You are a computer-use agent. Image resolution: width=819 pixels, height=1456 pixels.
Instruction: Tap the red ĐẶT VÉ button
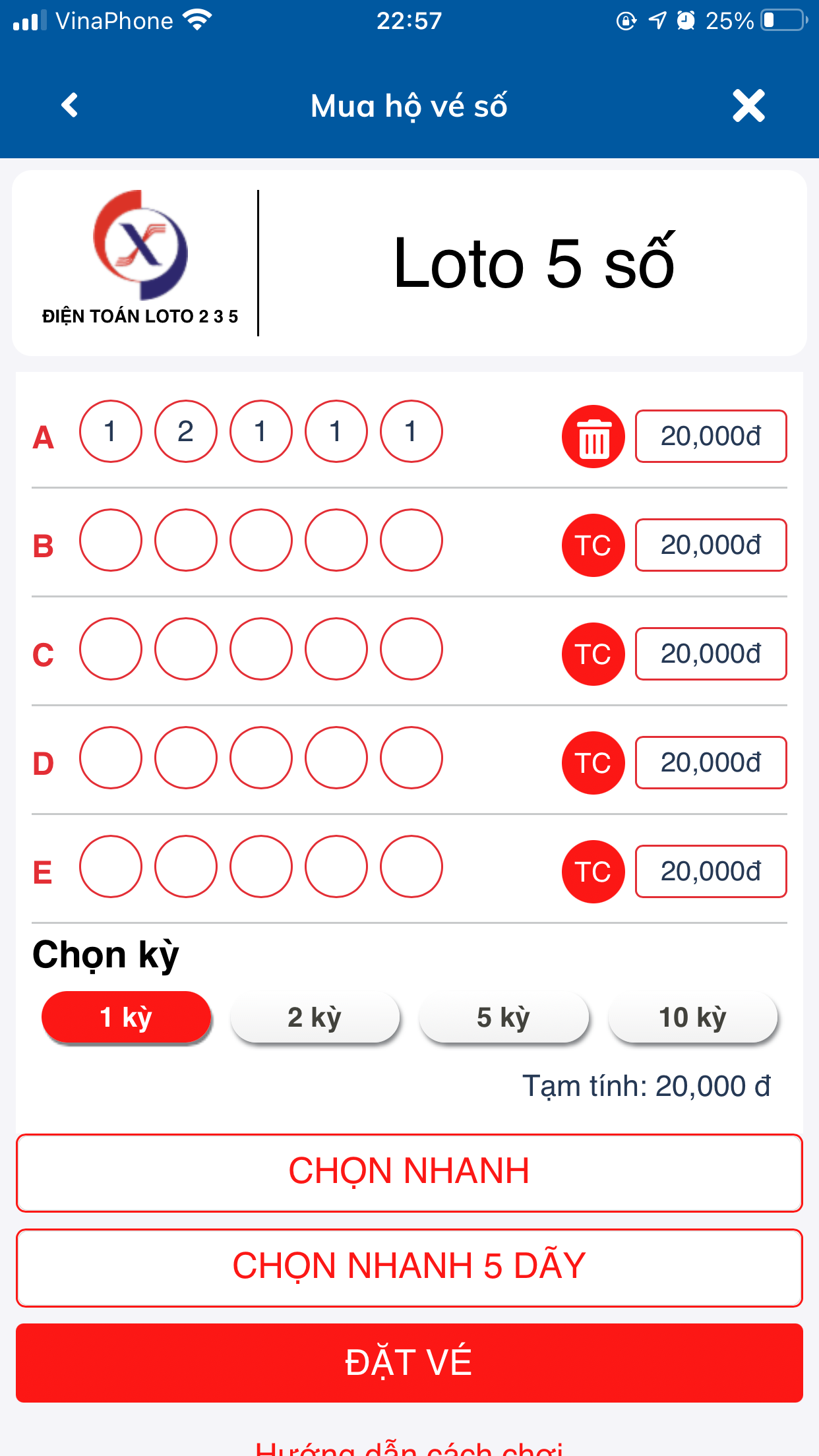409,1362
